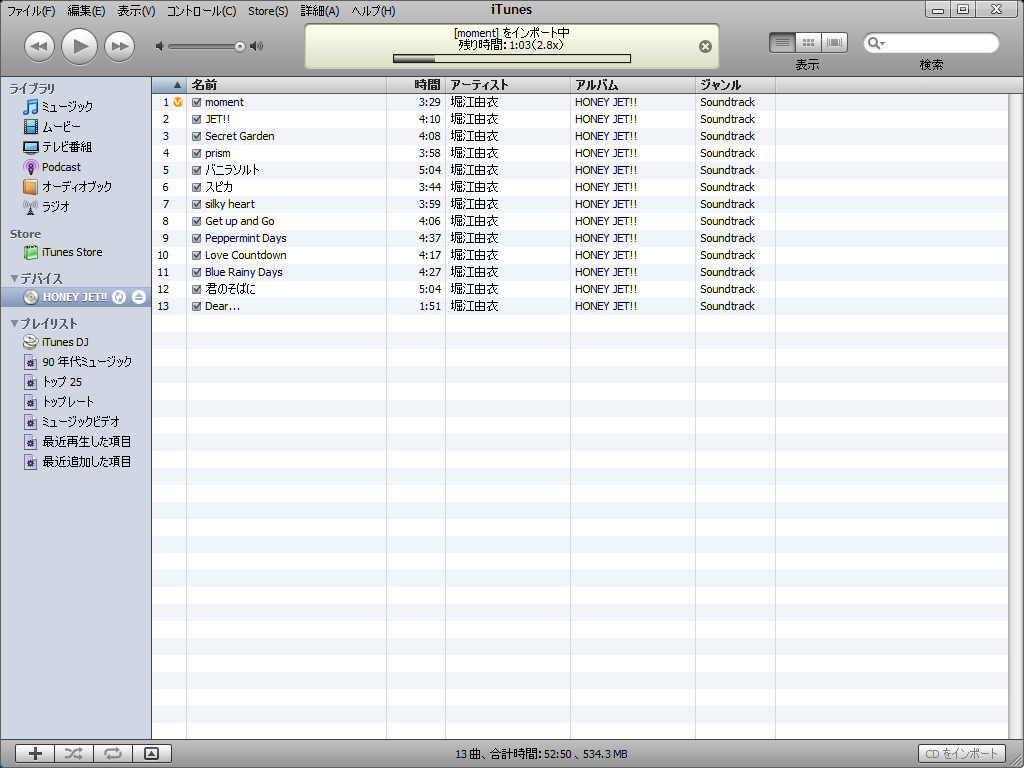Image resolution: width=1024 pixels, height=768 pixels.
Task: Click the Previous track rewind button
Action: 39,46
